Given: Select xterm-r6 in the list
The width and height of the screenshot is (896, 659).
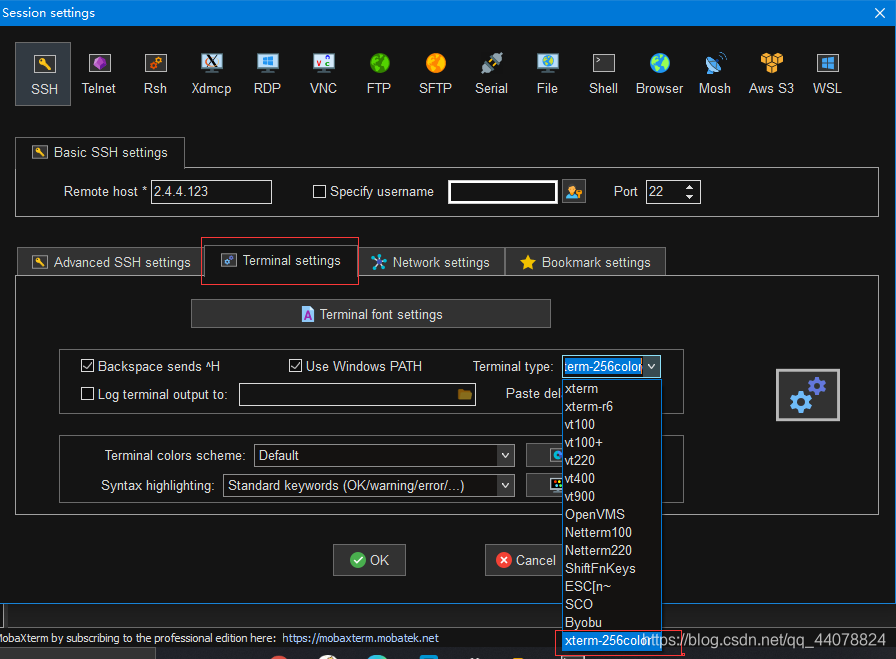Looking at the screenshot, I should [612, 406].
